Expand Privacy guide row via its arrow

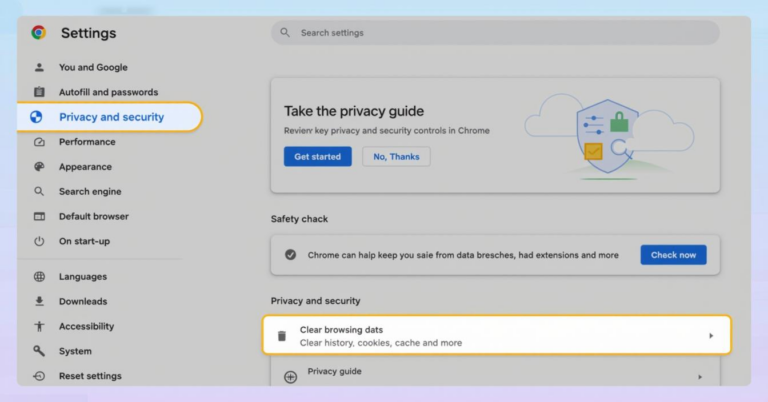point(700,377)
